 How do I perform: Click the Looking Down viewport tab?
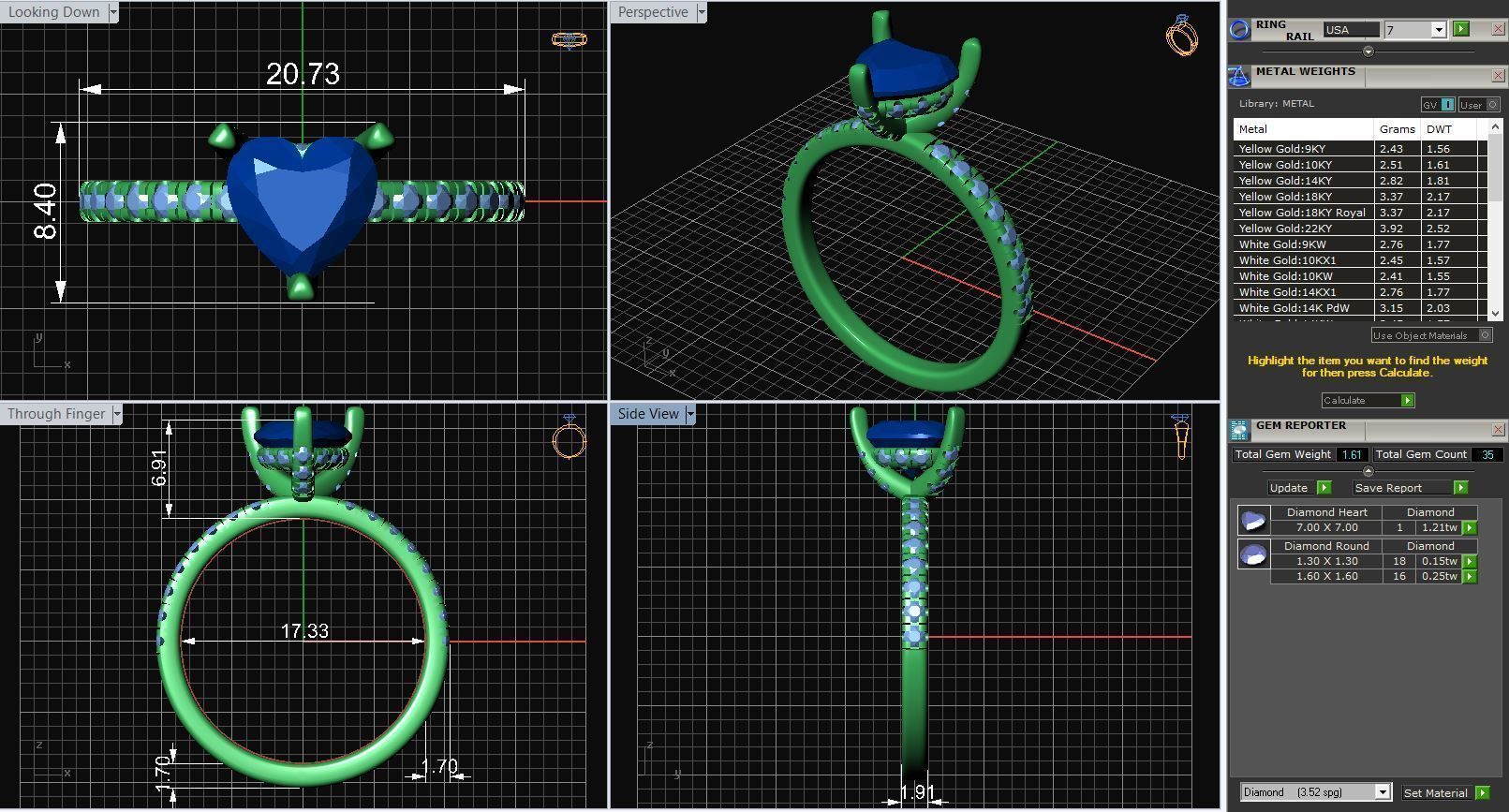[x=53, y=12]
